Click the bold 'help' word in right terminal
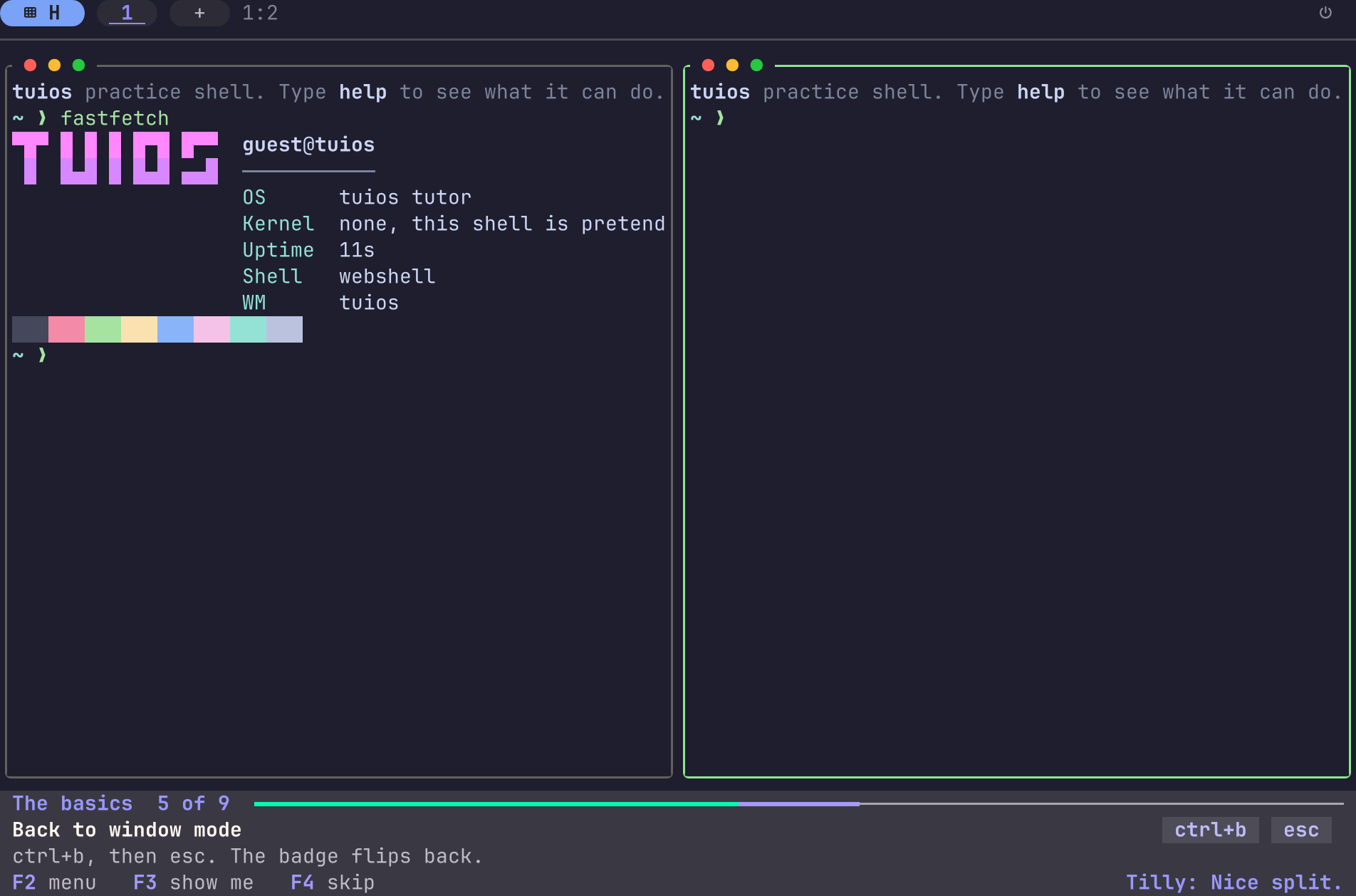 point(1041,92)
